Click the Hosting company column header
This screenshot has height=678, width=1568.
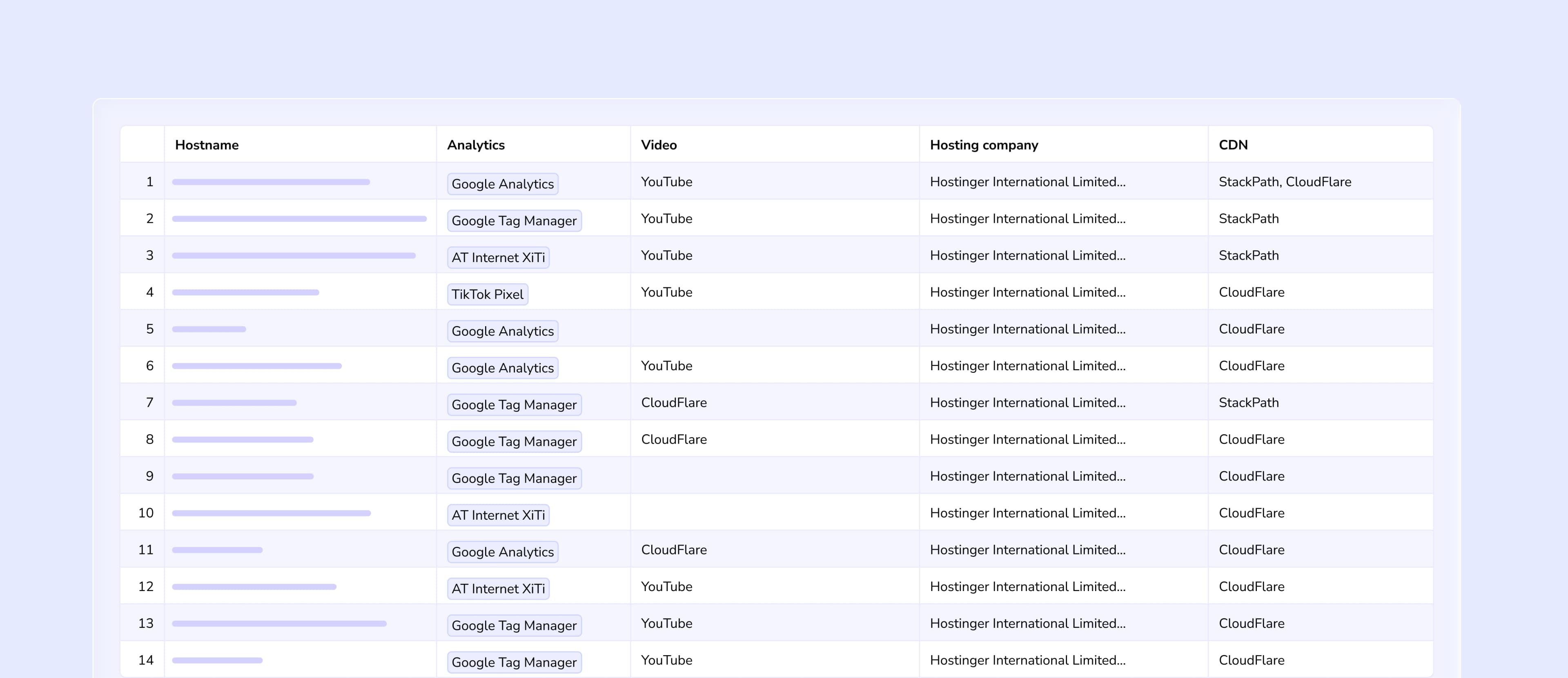click(x=984, y=145)
